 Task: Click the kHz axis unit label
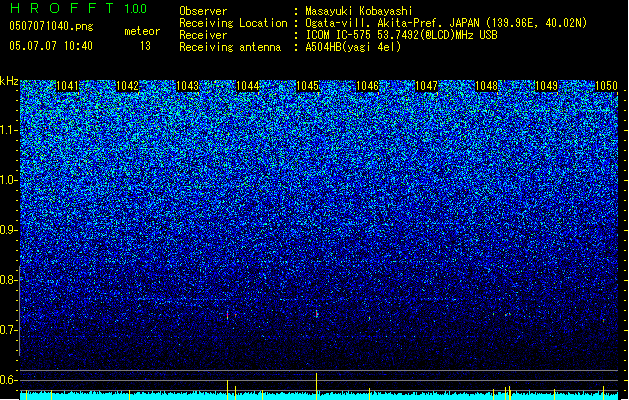pyautogui.click(x=9, y=81)
